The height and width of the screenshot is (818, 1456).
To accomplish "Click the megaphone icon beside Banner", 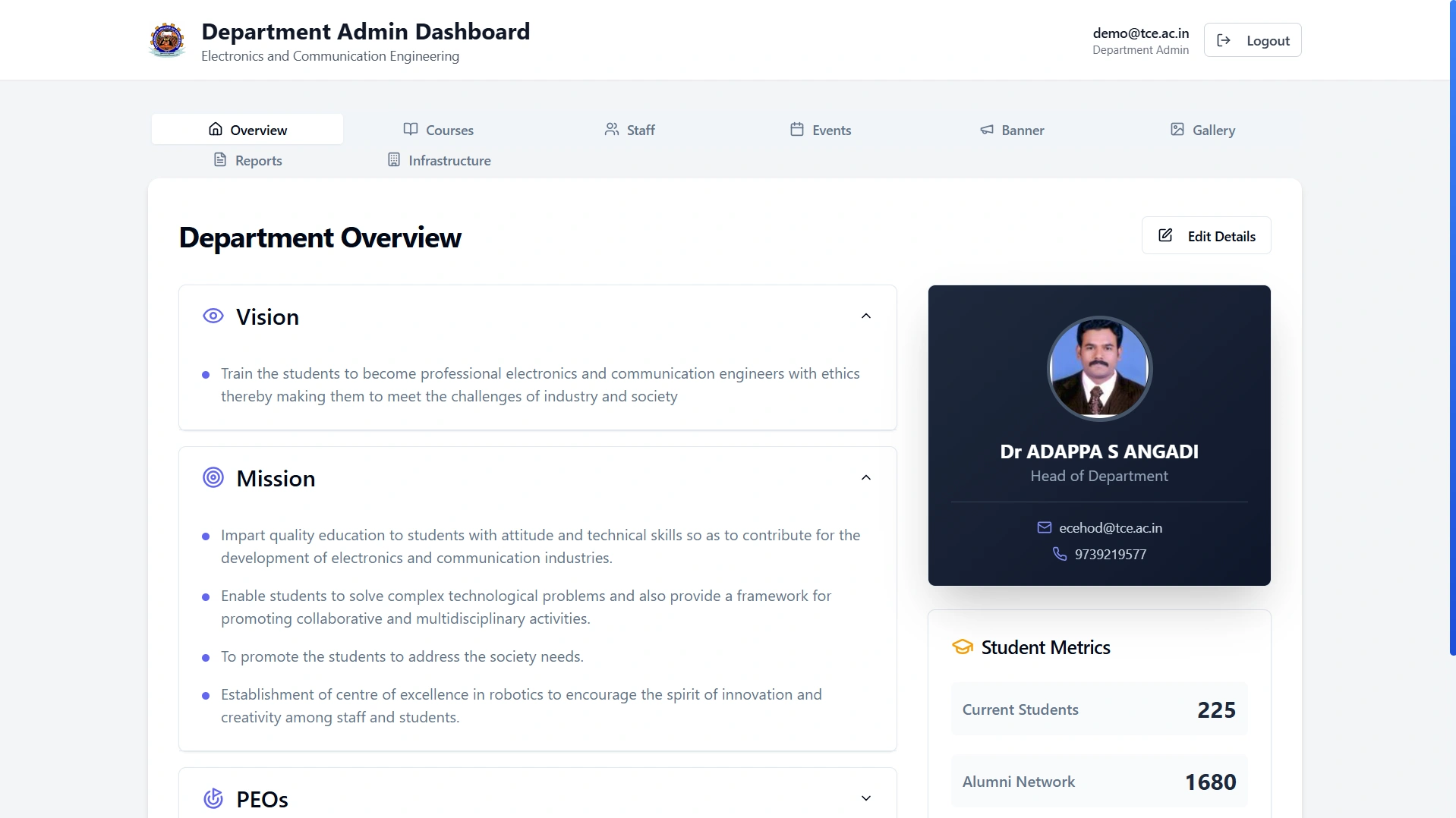I will pos(987,130).
